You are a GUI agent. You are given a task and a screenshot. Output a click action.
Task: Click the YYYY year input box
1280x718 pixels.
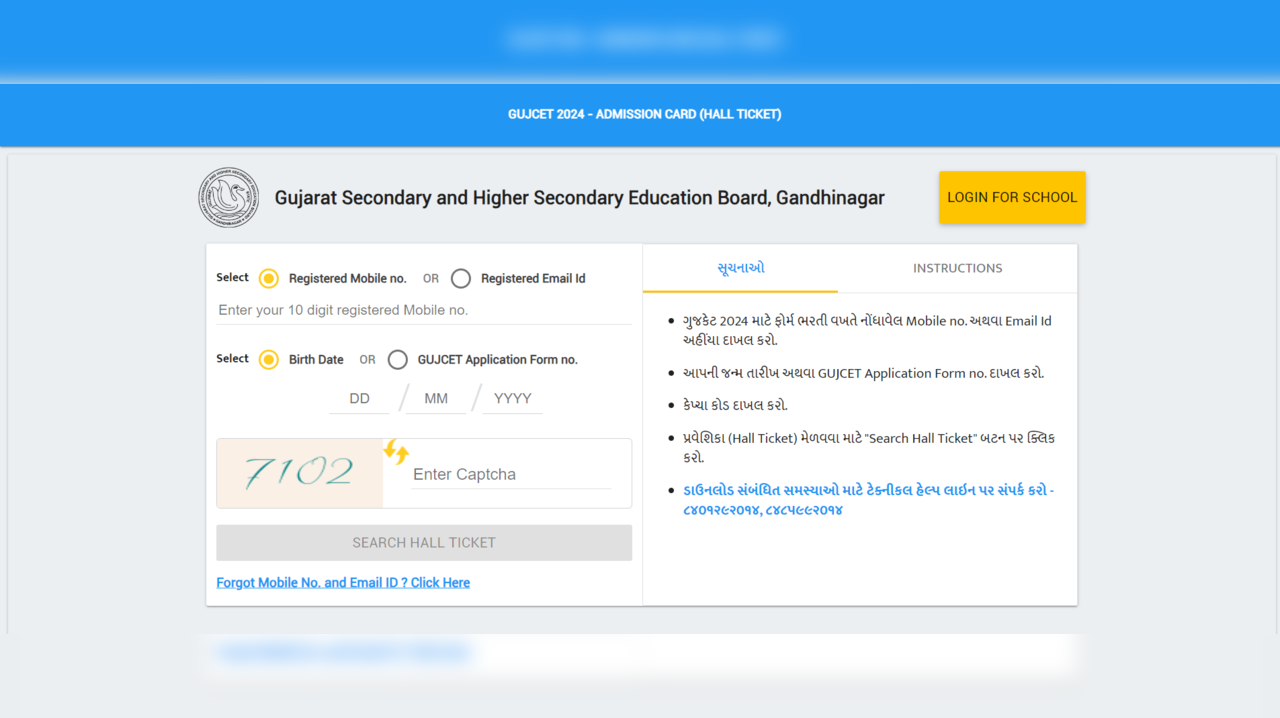[512, 397]
